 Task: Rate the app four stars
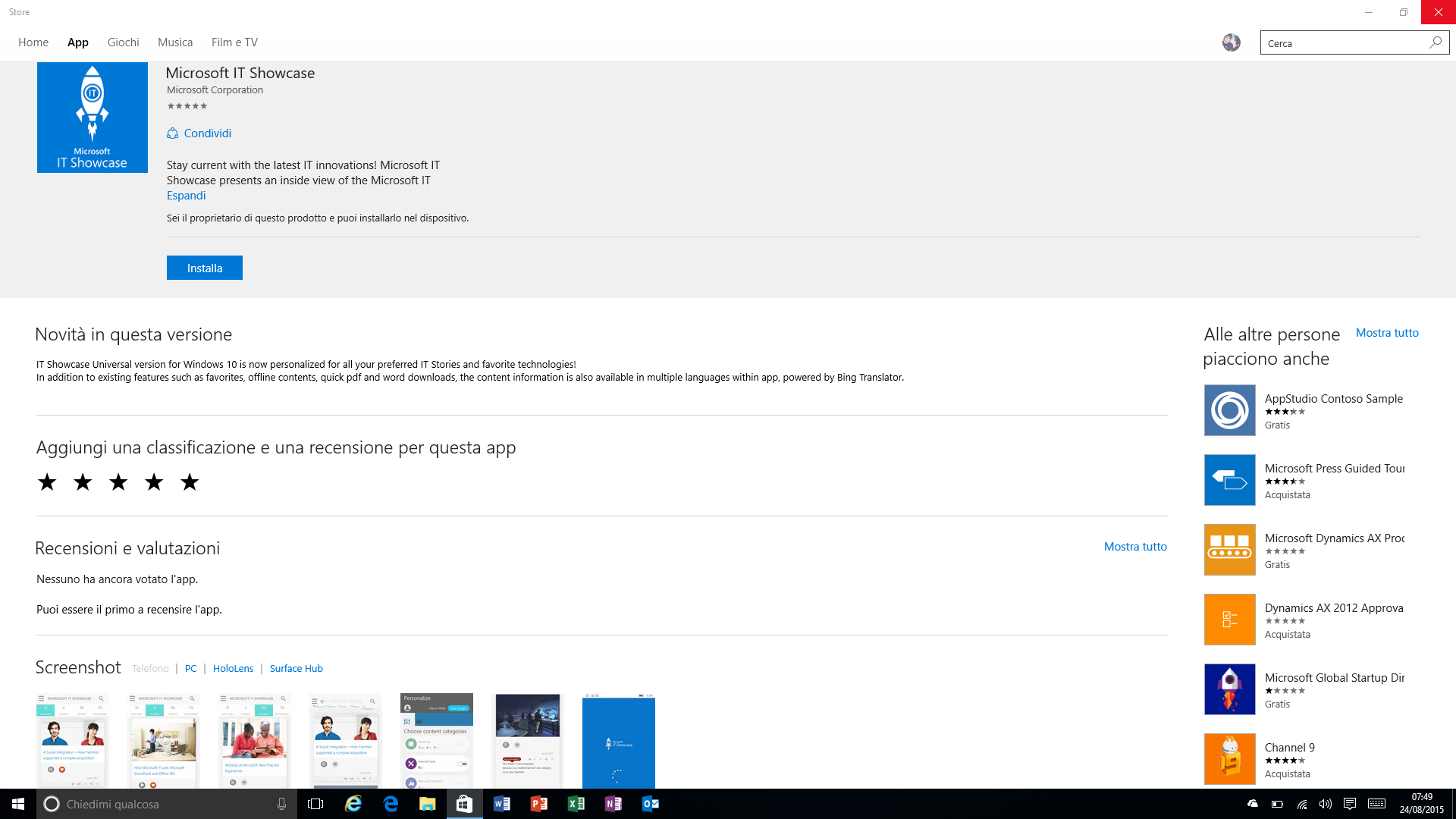coord(154,482)
